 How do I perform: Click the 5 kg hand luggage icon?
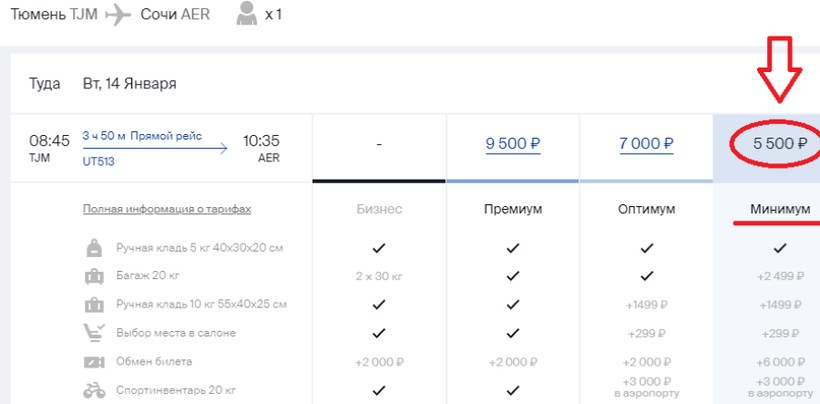(94, 247)
